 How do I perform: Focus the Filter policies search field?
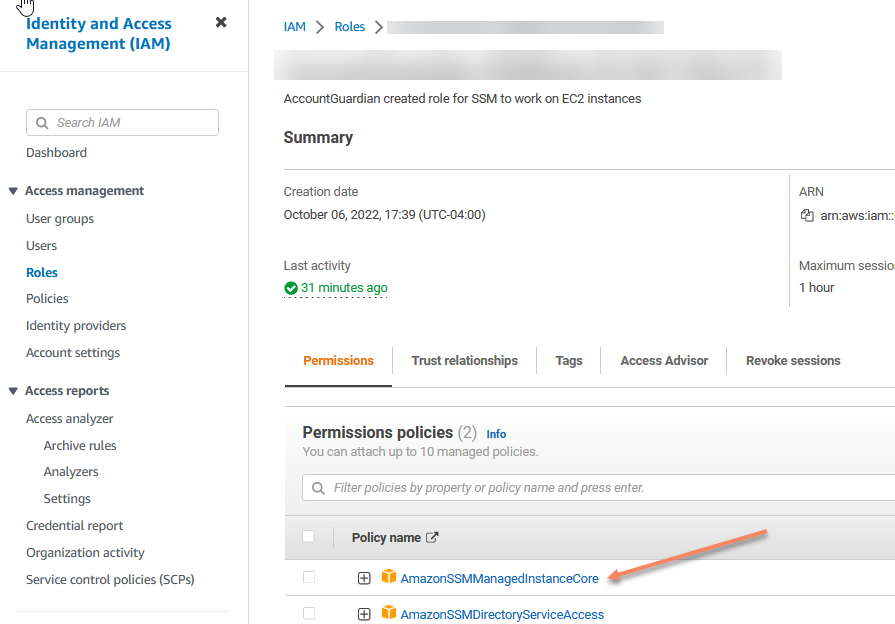[599, 488]
